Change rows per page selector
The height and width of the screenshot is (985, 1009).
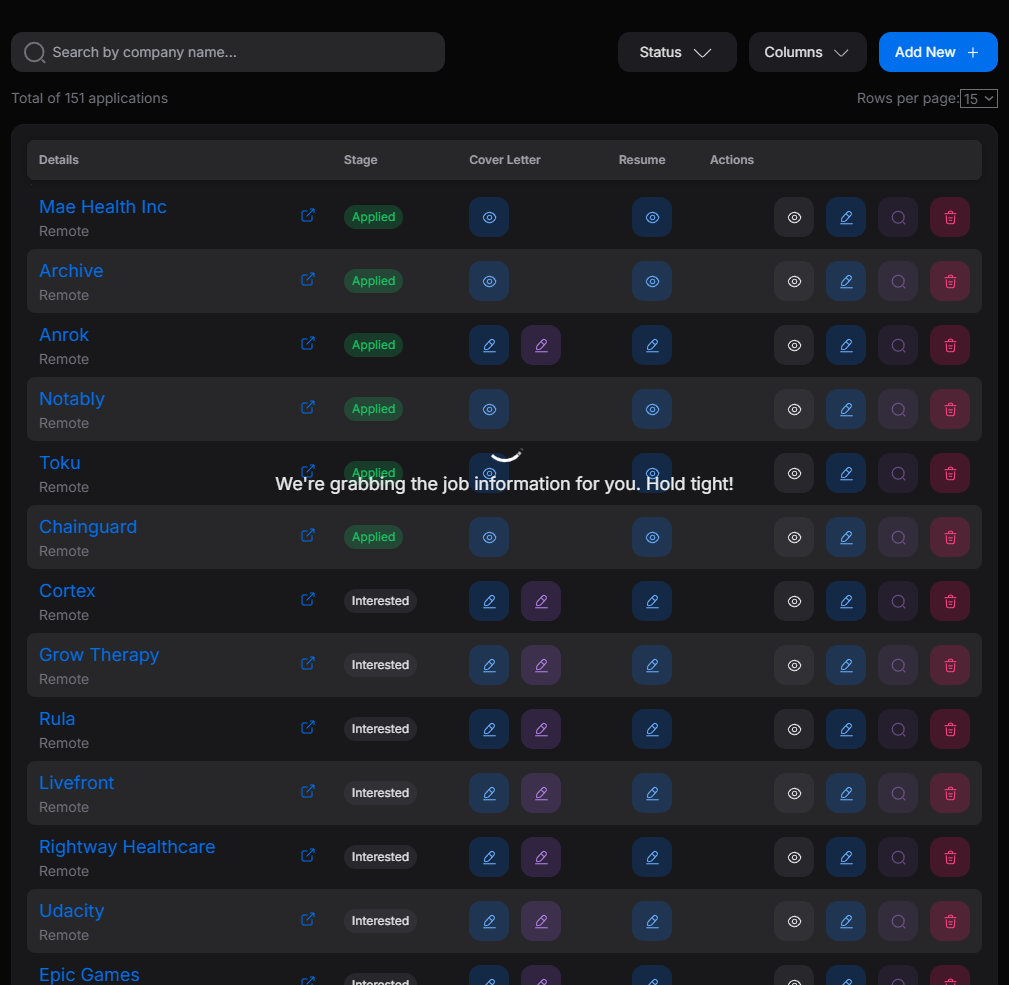coord(978,98)
